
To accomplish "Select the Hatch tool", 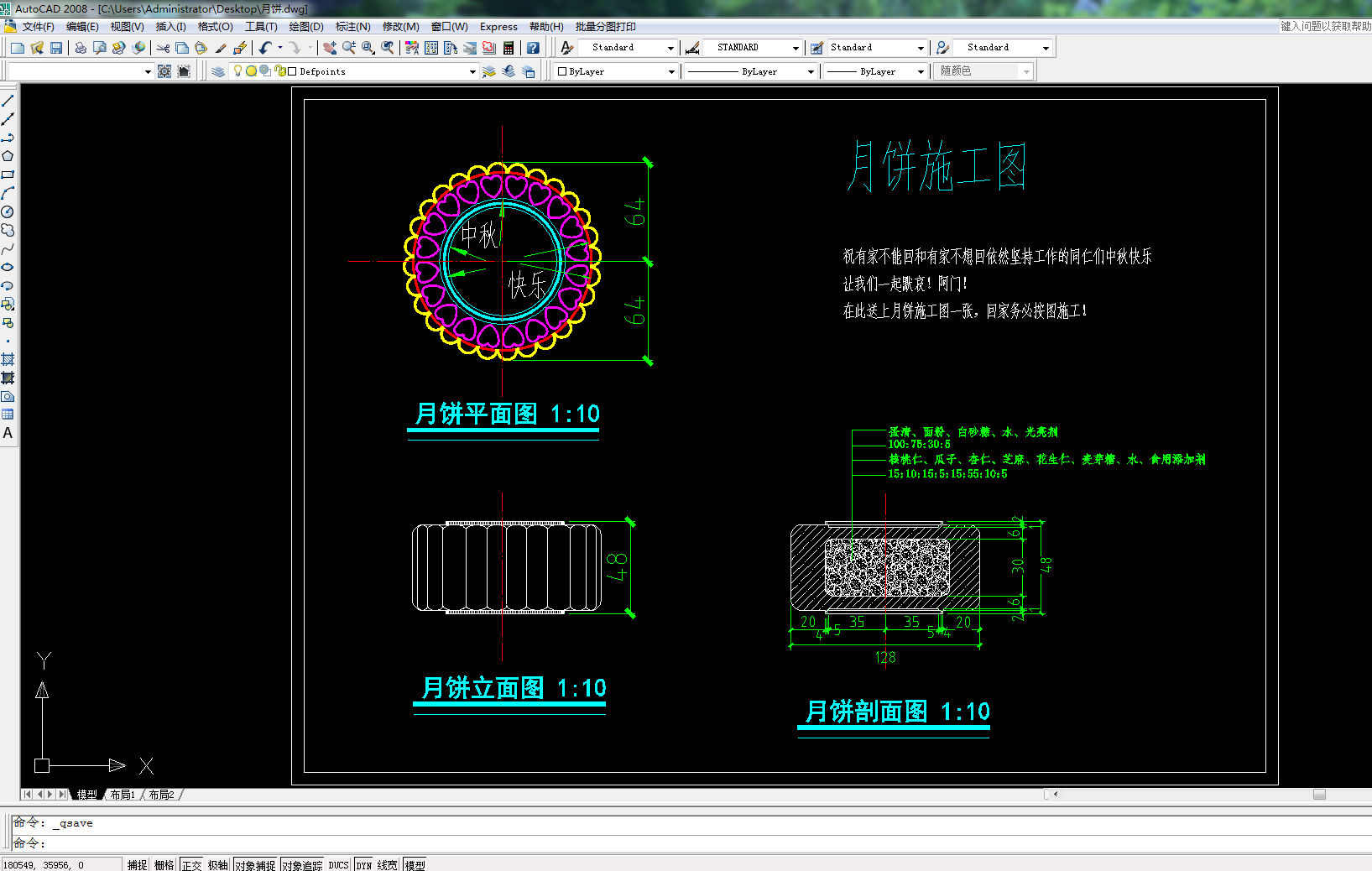I will 8,359.
